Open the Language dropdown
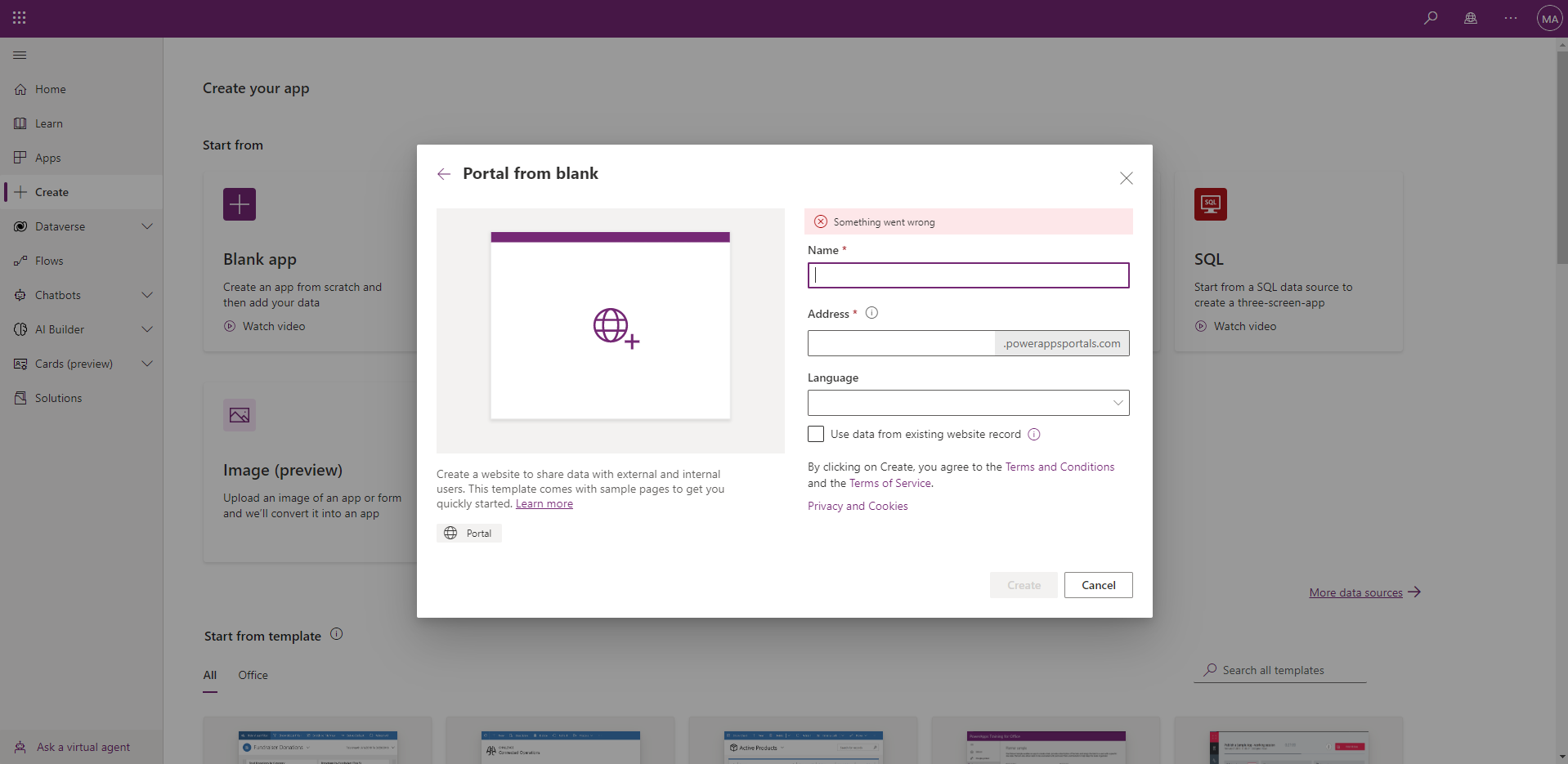This screenshot has height=764, width=1568. [968, 403]
